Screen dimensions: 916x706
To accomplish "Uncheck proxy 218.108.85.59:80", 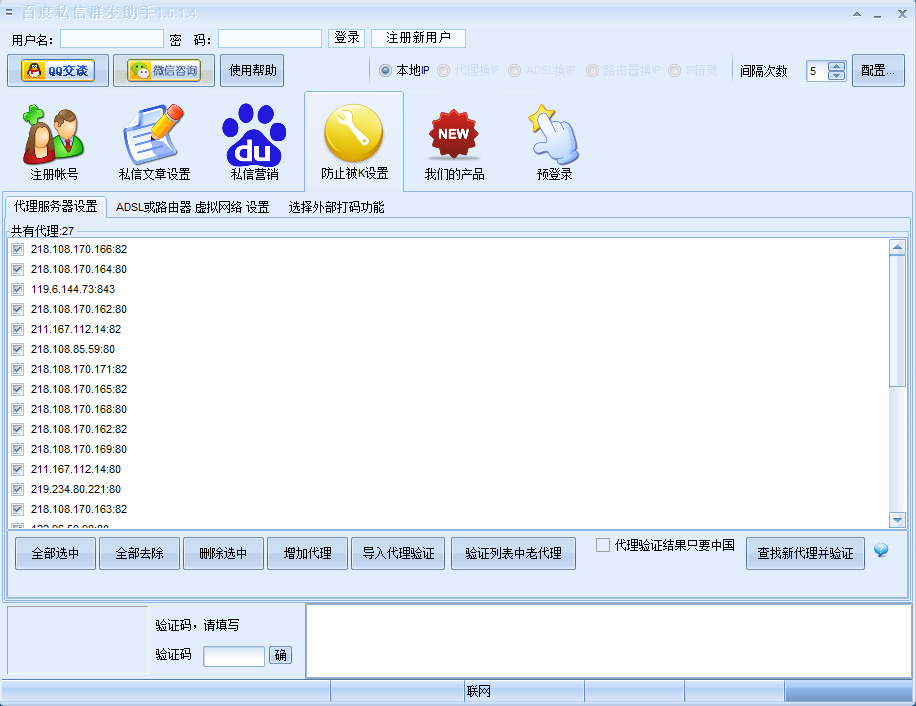I will [18, 349].
